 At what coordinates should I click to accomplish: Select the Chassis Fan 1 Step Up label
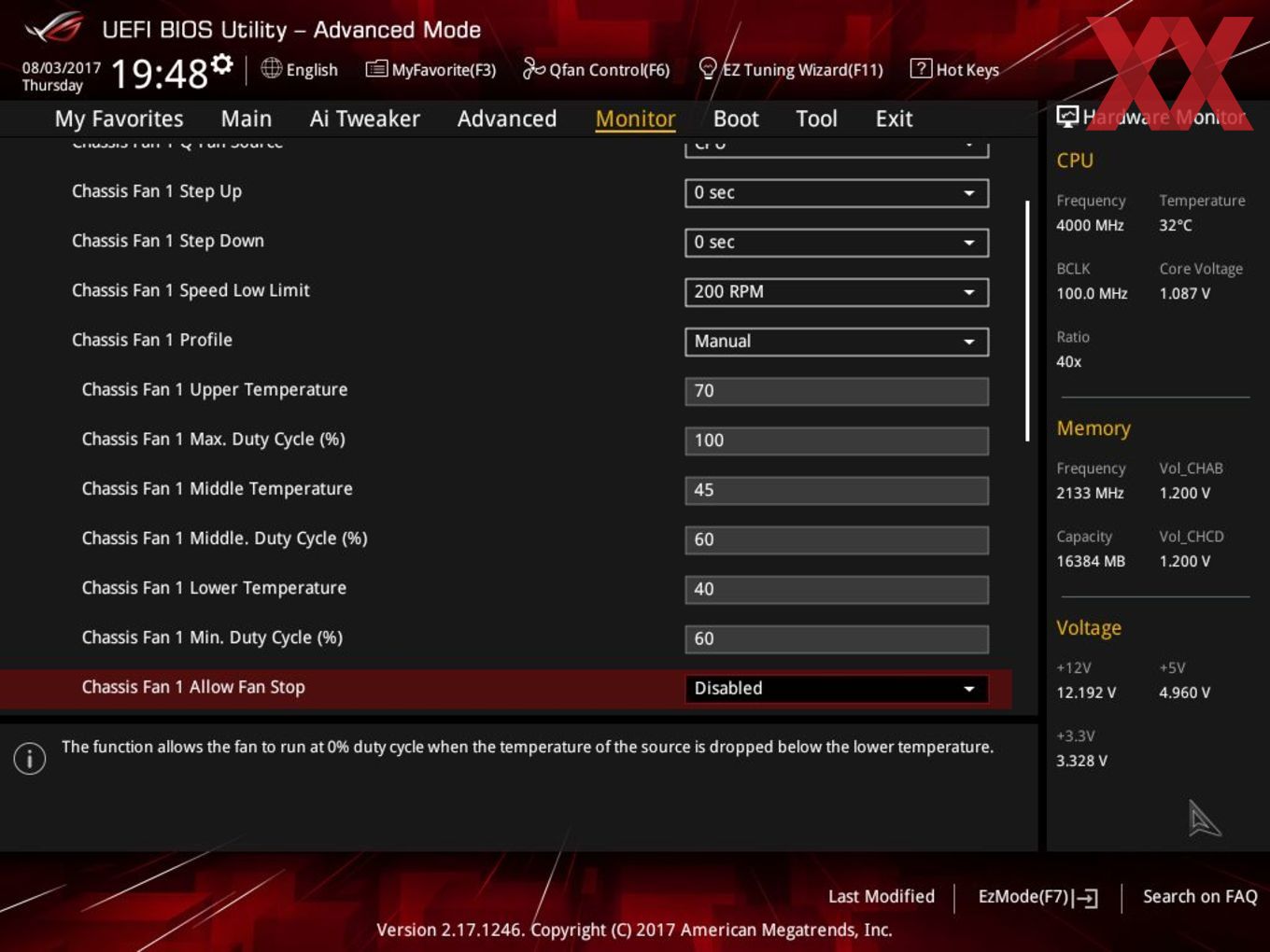point(157,191)
